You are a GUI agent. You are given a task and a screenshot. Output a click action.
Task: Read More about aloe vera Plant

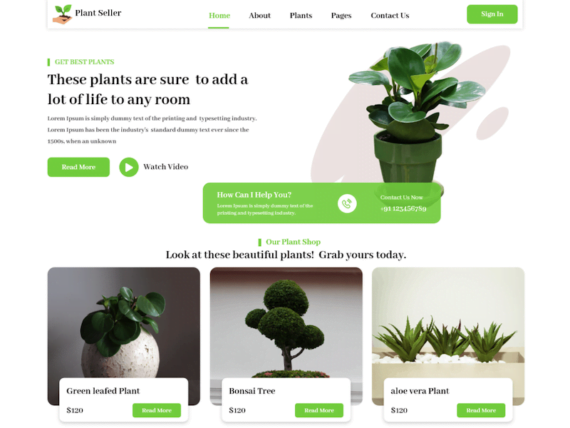[x=481, y=410]
